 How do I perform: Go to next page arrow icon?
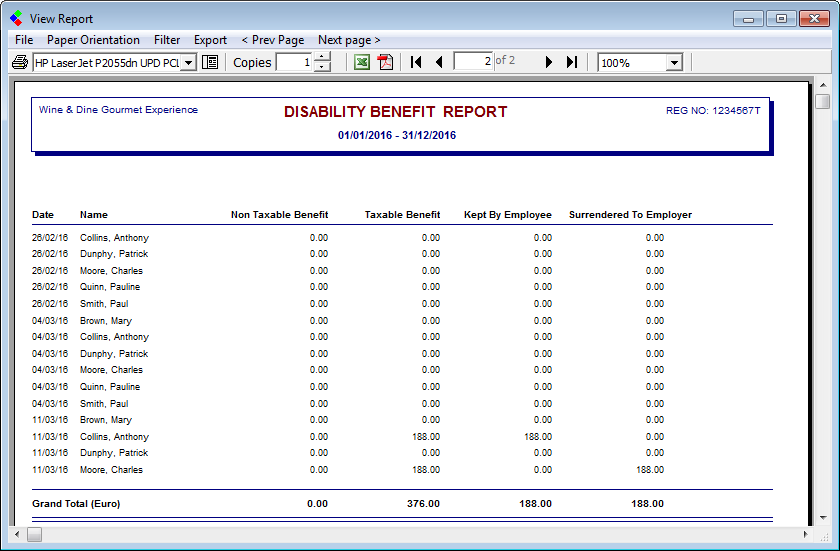[549, 63]
